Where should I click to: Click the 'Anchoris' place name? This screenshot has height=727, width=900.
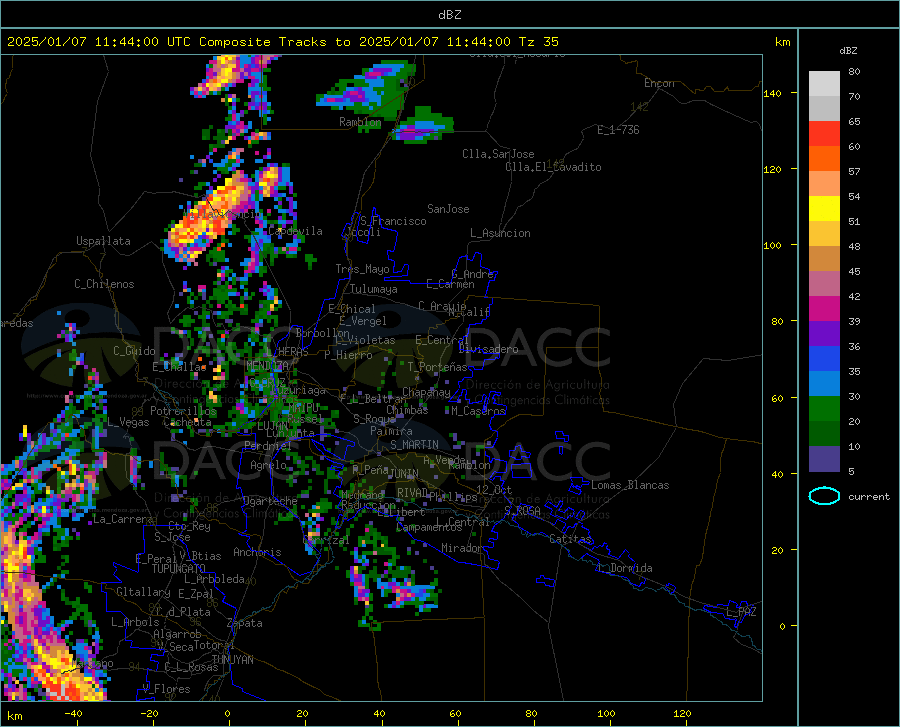click(x=257, y=552)
